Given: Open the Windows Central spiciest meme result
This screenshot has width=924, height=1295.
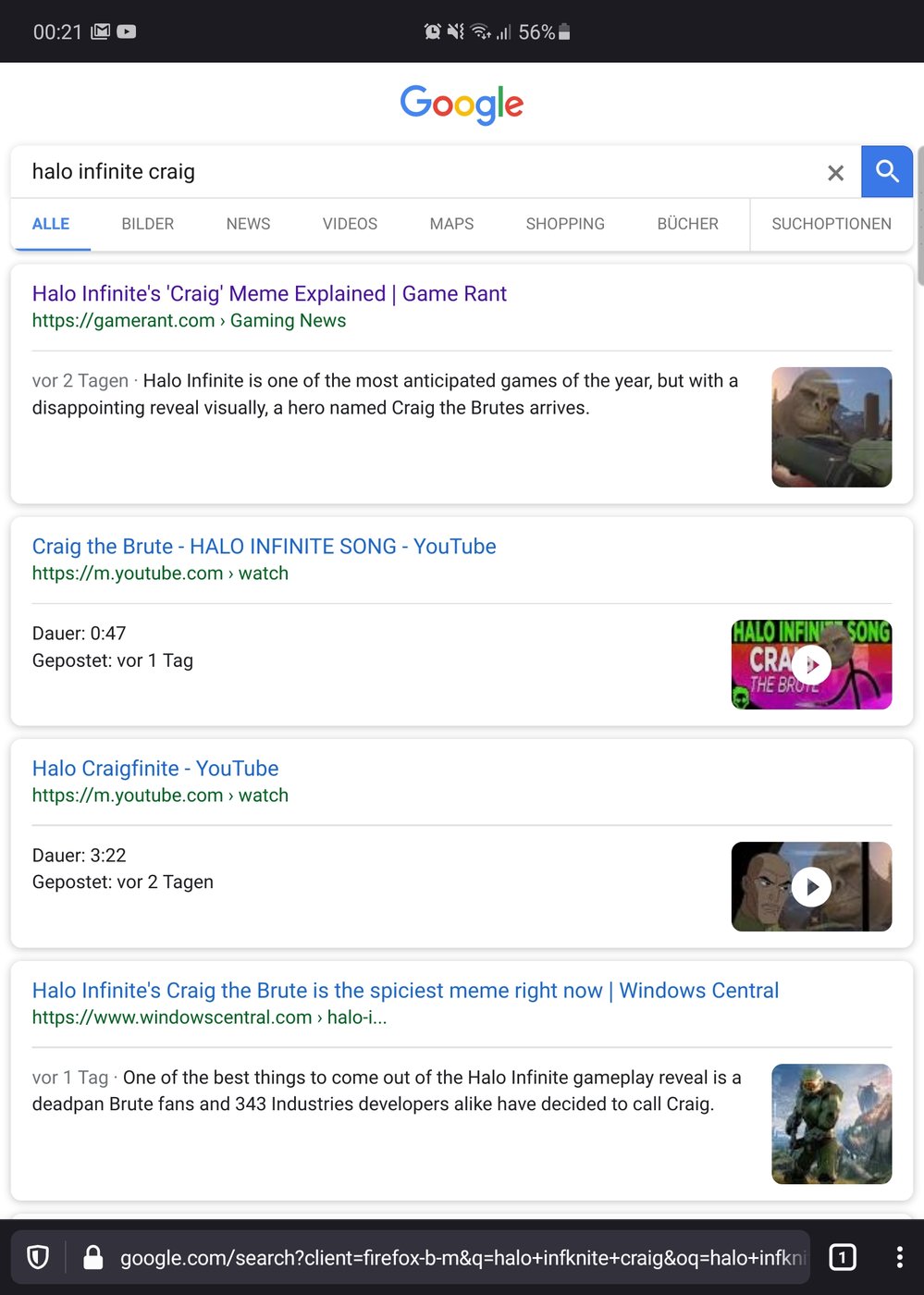Looking at the screenshot, I should click(405, 990).
